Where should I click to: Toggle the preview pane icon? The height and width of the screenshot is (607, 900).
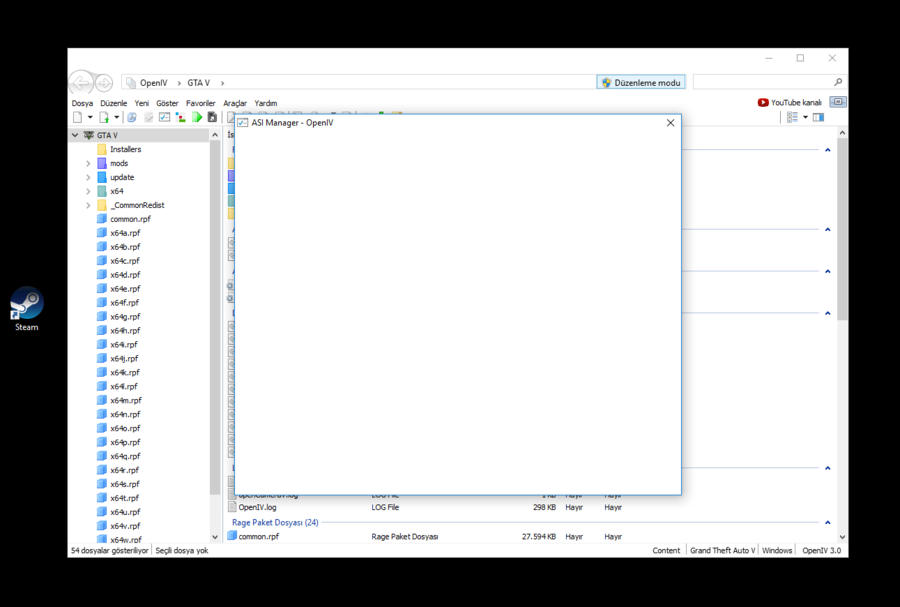click(818, 117)
